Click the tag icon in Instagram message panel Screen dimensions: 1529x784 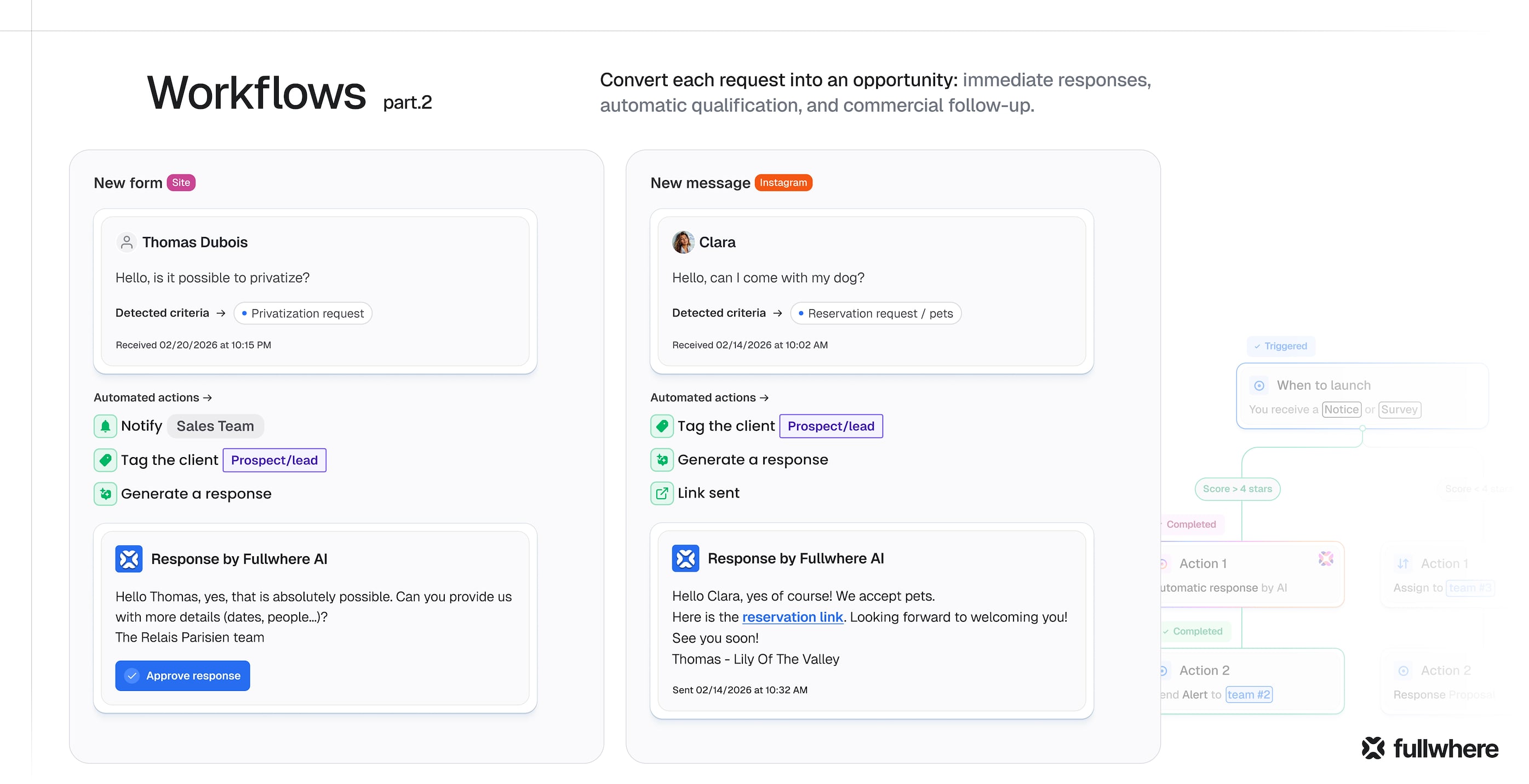coord(662,426)
